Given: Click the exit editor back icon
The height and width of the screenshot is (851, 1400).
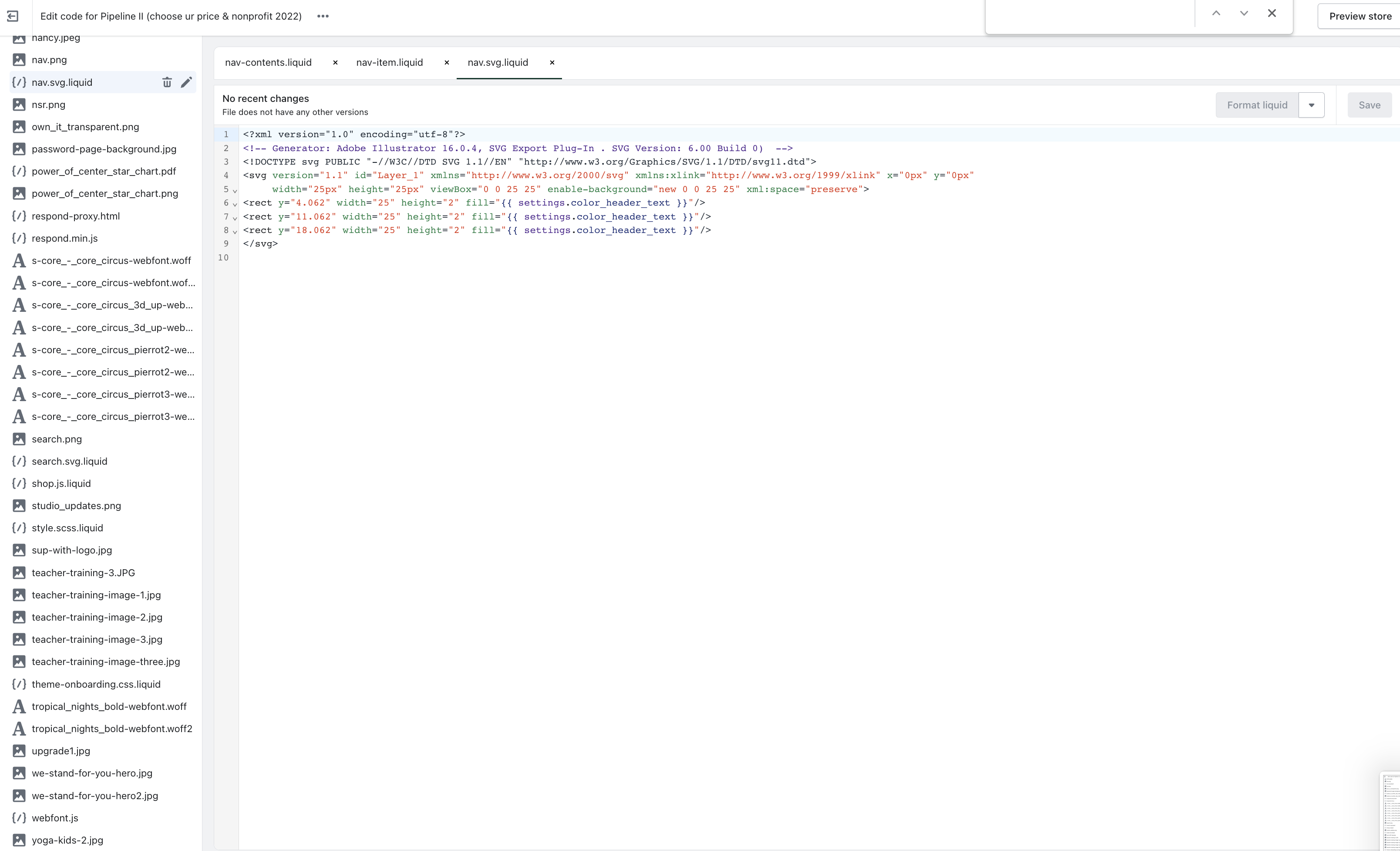Looking at the screenshot, I should coord(13,16).
